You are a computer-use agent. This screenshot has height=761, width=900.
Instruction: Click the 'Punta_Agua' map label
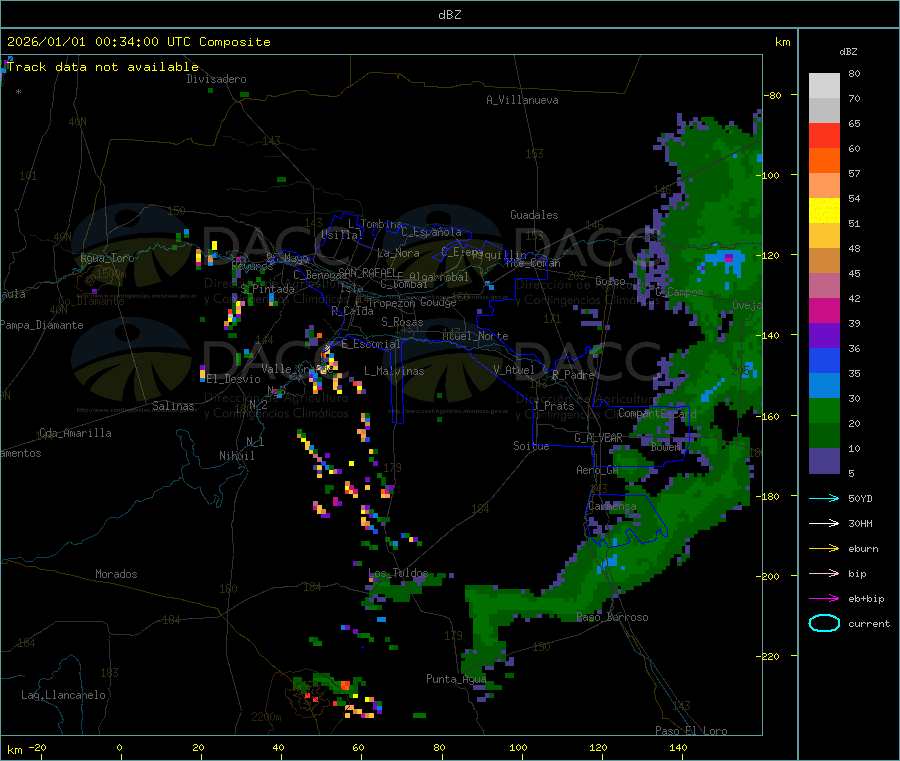(456, 679)
